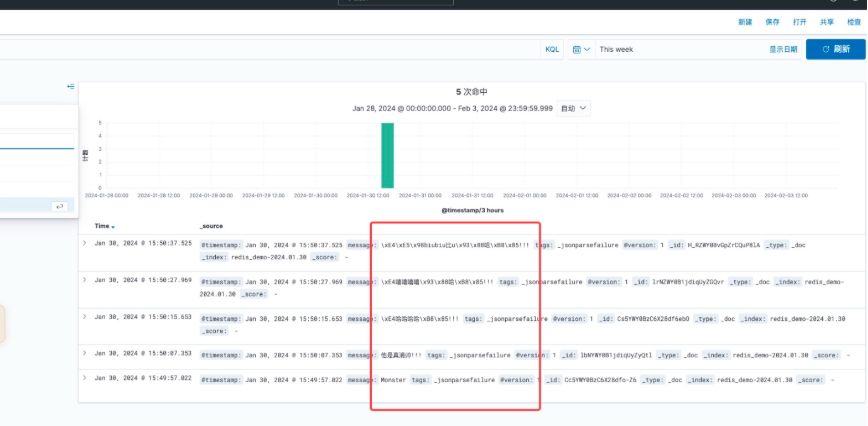
Task: Collapse the field sidebar with the toggle icon
Action: click(x=70, y=86)
